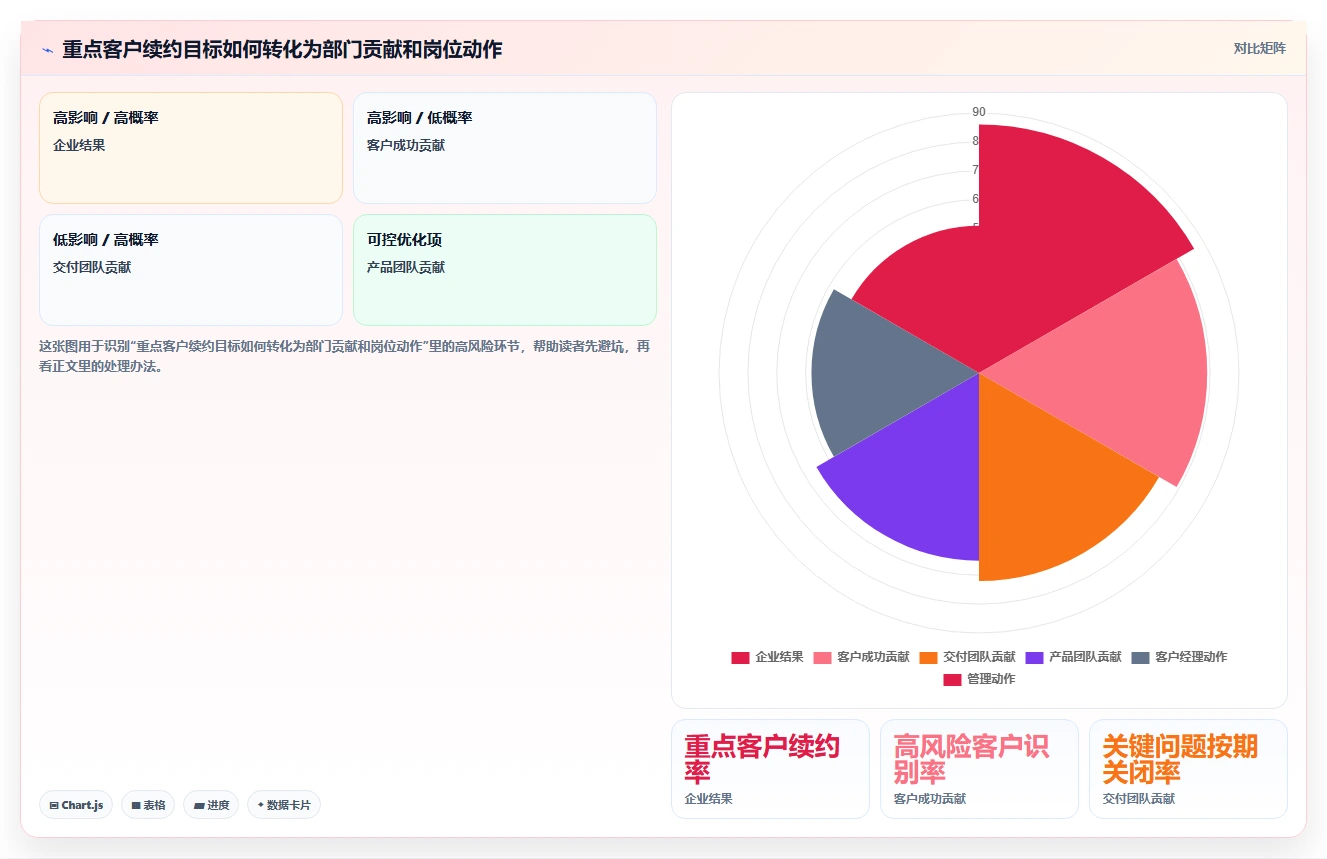The image size is (1327, 859).
Task: Click the 进度 chip
Action: tap(211, 805)
